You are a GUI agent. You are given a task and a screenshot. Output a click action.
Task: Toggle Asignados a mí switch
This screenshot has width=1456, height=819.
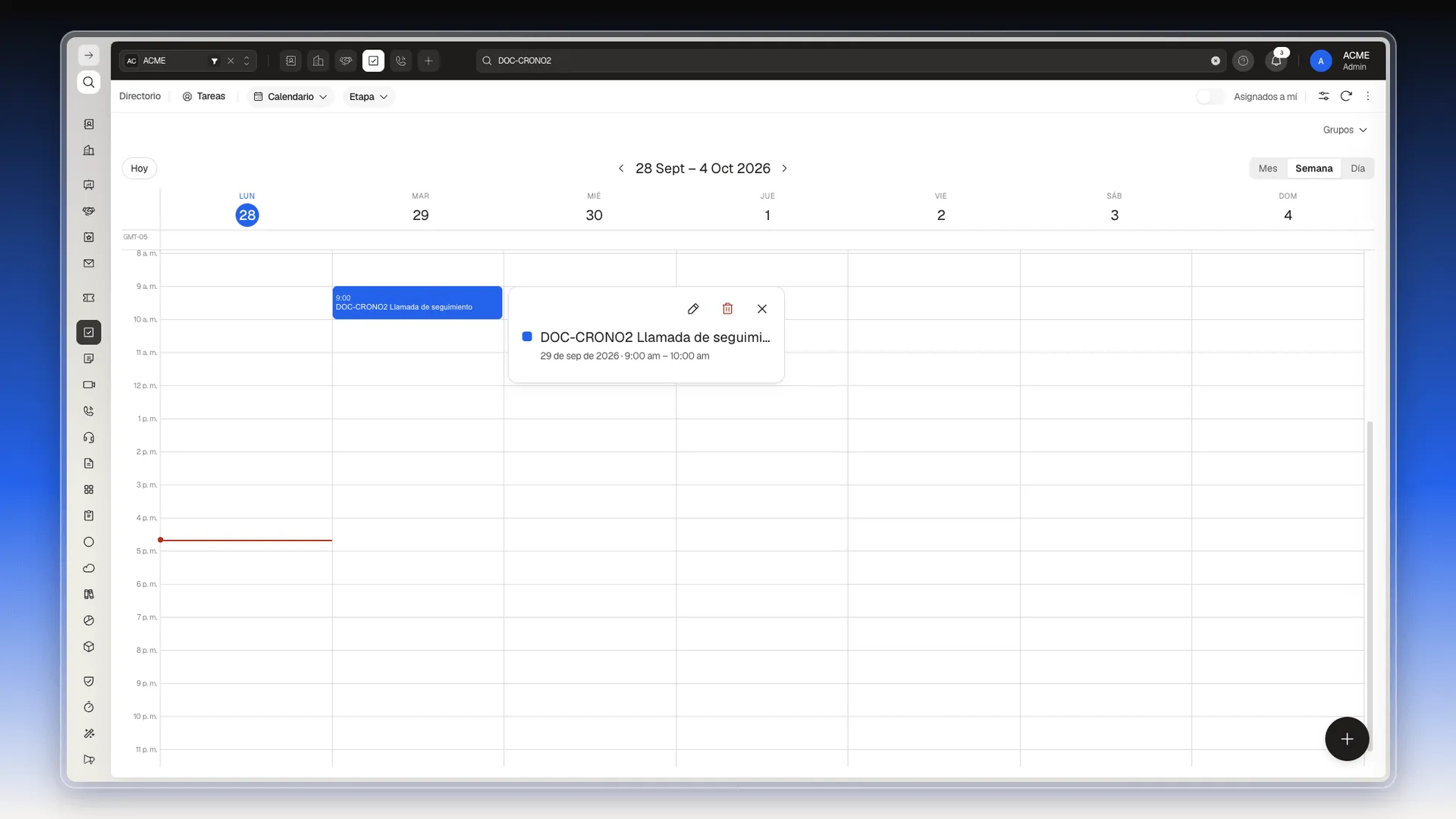click(x=1210, y=96)
